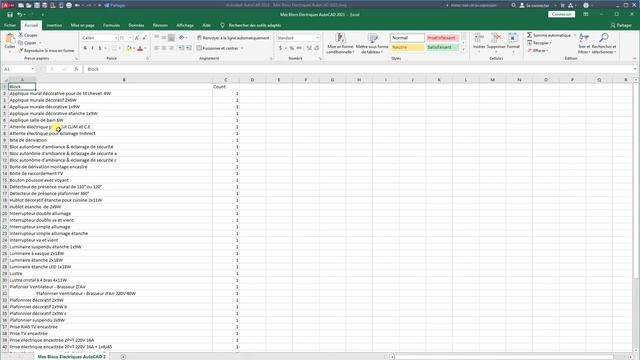
Task: Apply the Satisfaisant cell style
Action: [443, 47]
